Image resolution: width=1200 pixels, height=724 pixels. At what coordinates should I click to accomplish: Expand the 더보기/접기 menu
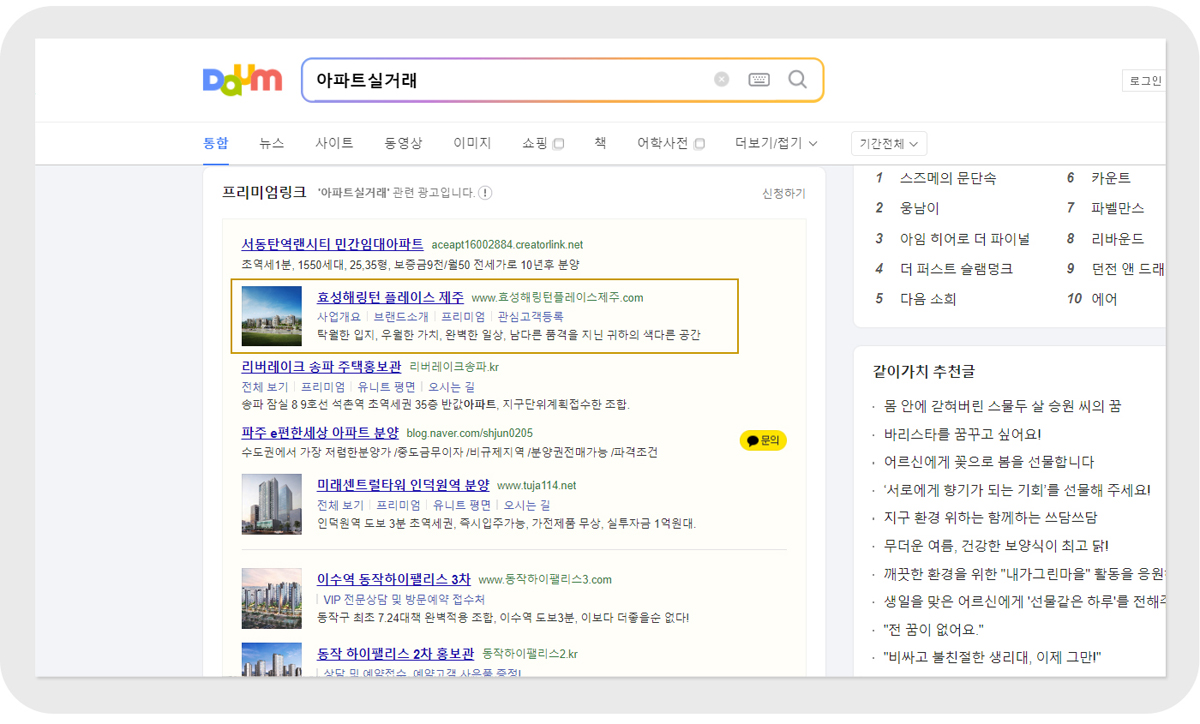[x=776, y=143]
